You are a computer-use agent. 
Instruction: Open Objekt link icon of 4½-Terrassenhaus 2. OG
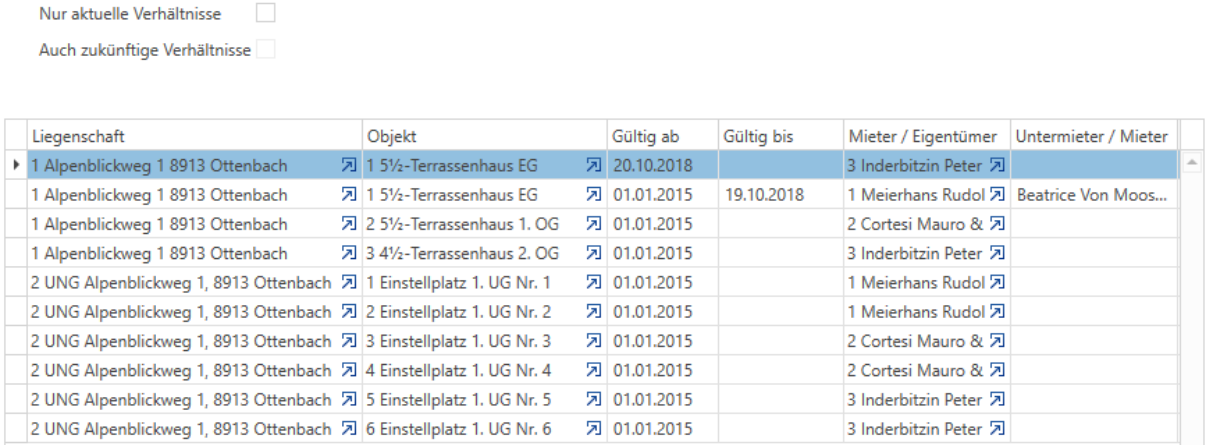[x=593, y=253]
